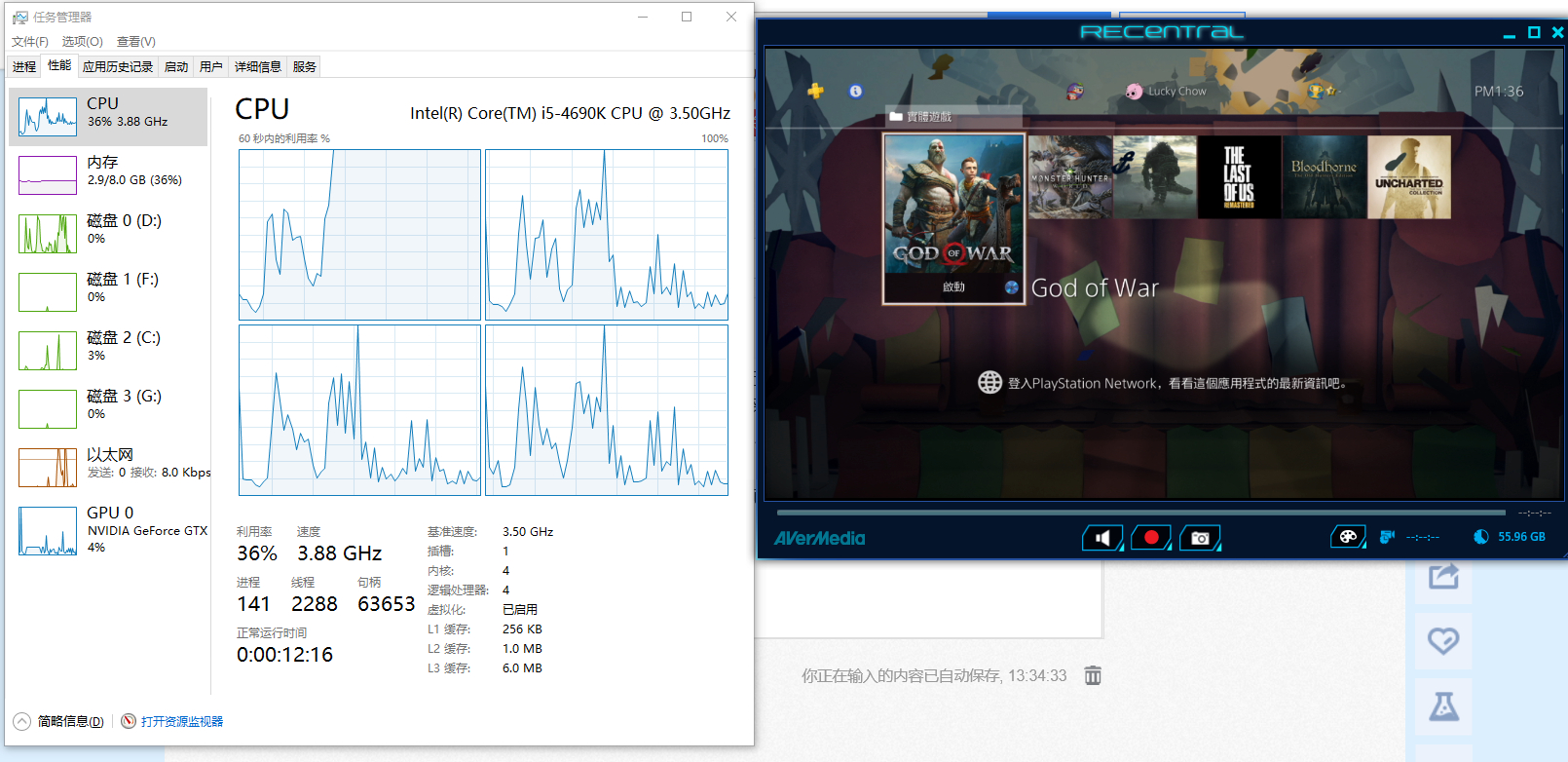Viewport: 1568px width, 762px height.
Task: Click the Resource Monitor icon in Task Manager
Action: coord(129,721)
